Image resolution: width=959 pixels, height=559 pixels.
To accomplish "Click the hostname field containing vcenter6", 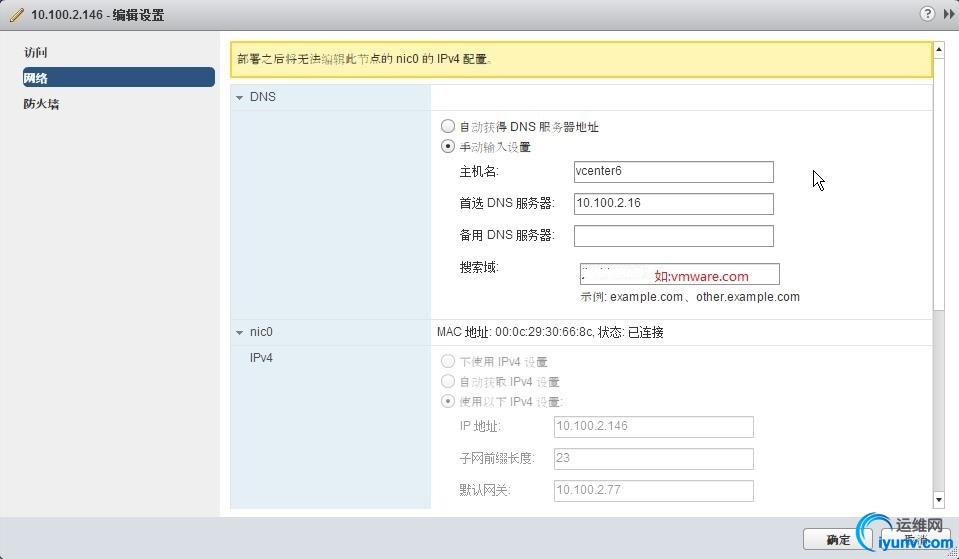I will 673,172.
